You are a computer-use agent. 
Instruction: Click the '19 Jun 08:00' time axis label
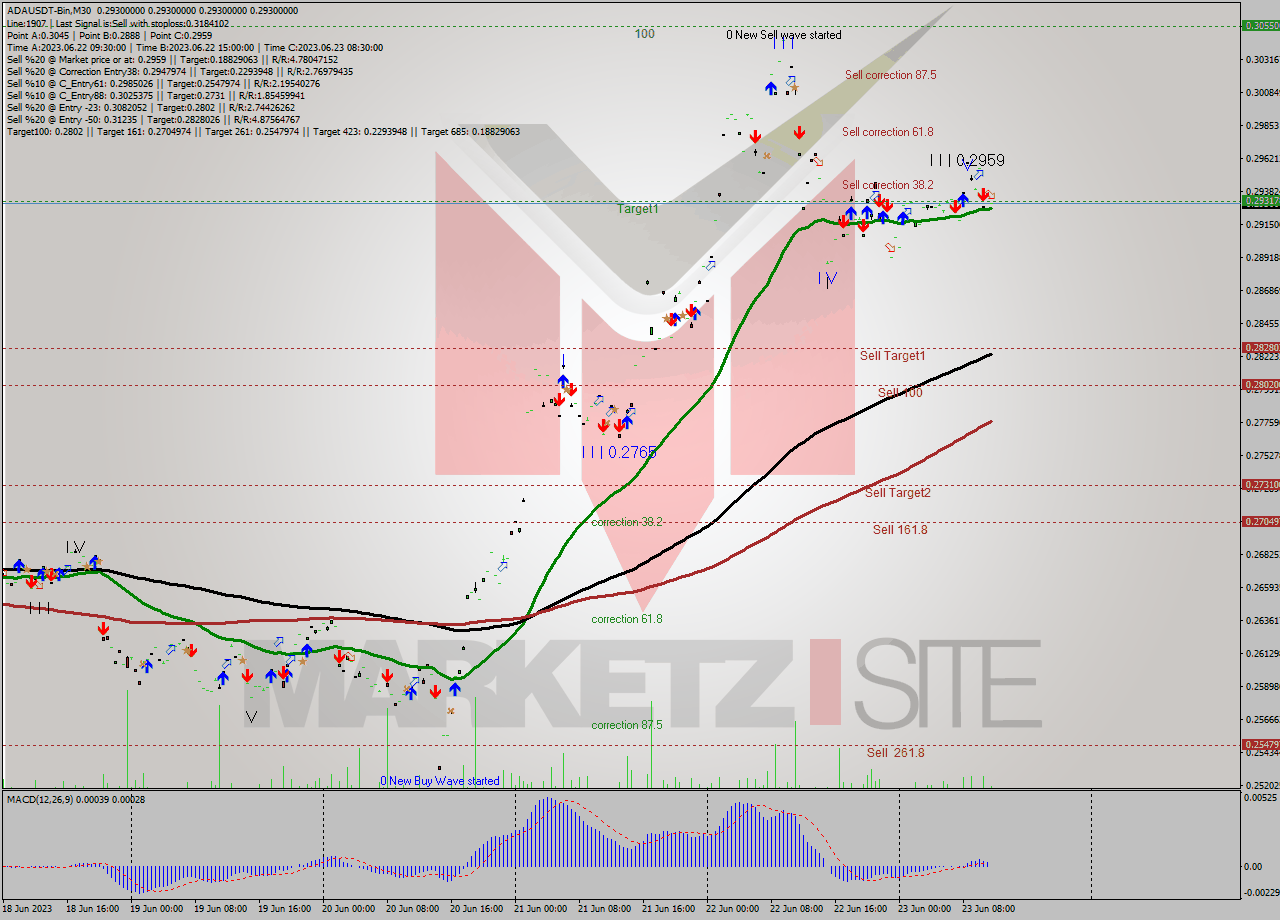click(x=219, y=909)
